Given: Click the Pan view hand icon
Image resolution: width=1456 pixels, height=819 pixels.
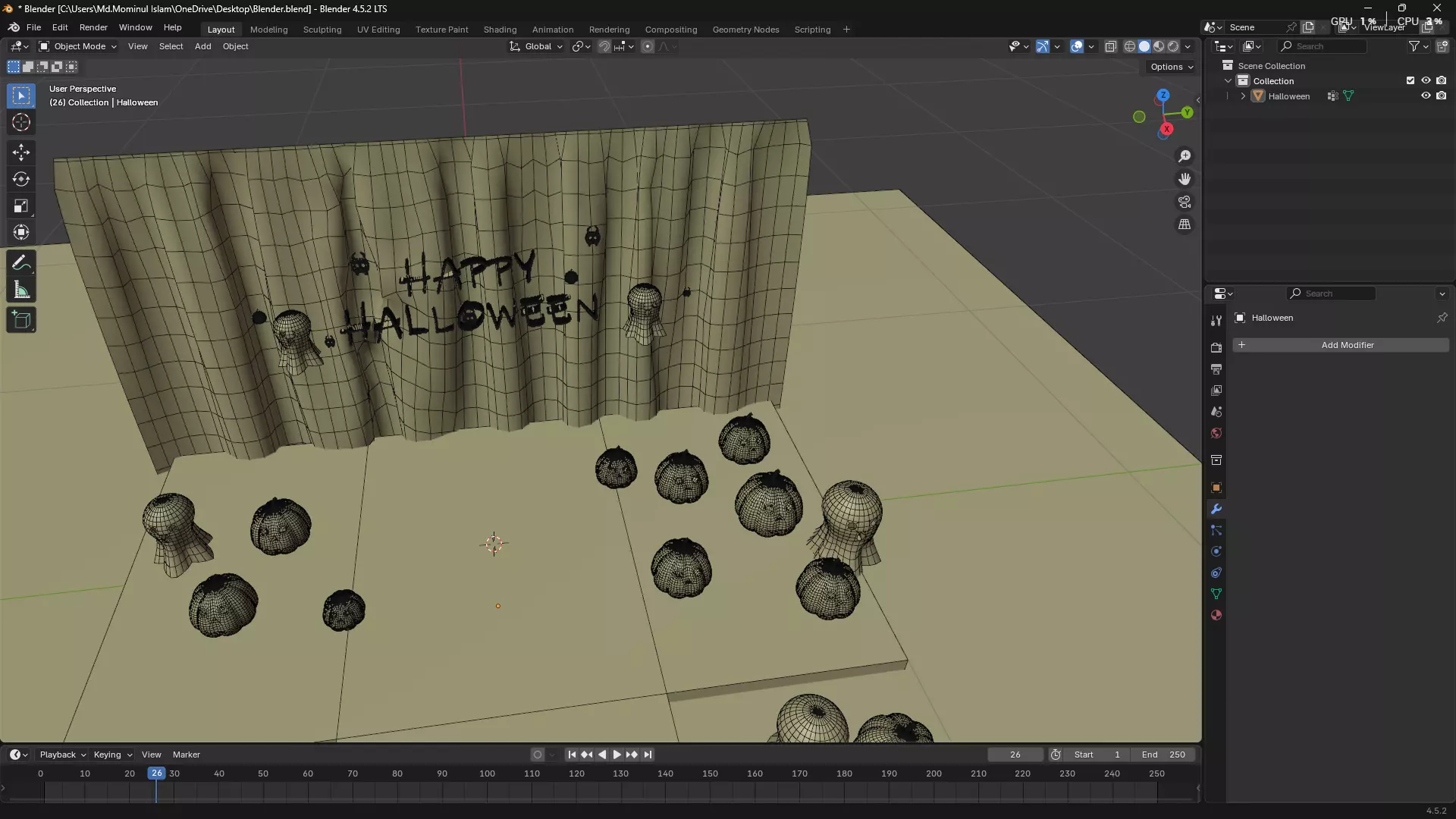Looking at the screenshot, I should [1185, 179].
